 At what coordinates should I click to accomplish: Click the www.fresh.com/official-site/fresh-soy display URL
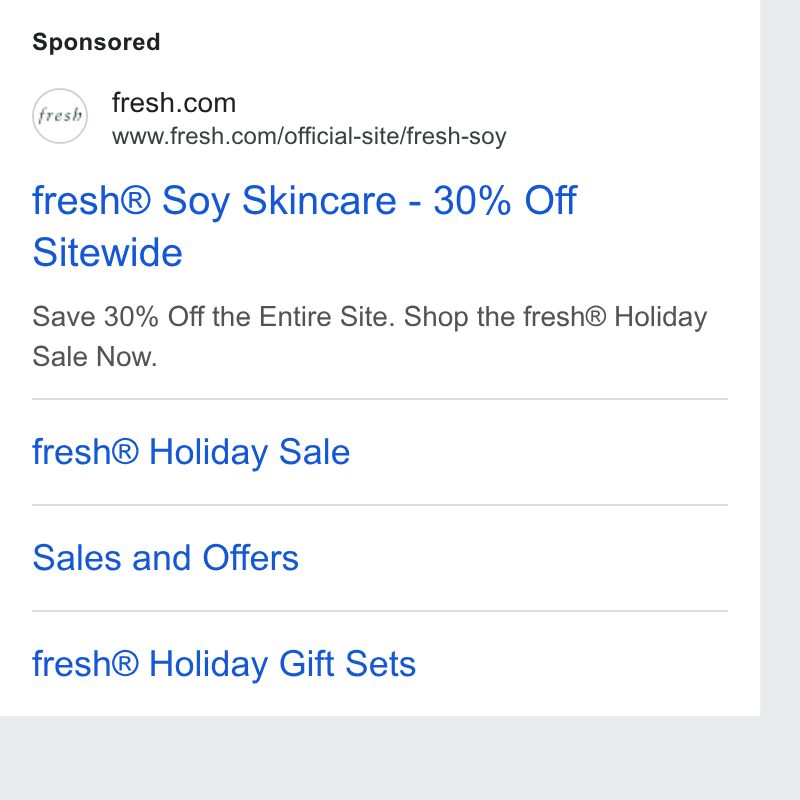pos(309,136)
